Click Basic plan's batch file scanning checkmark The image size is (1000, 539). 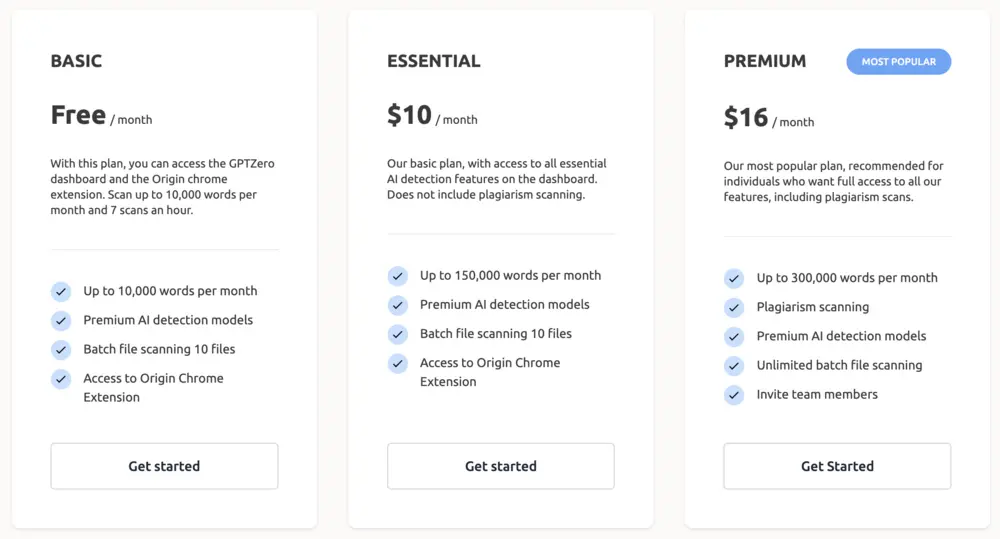click(61, 350)
